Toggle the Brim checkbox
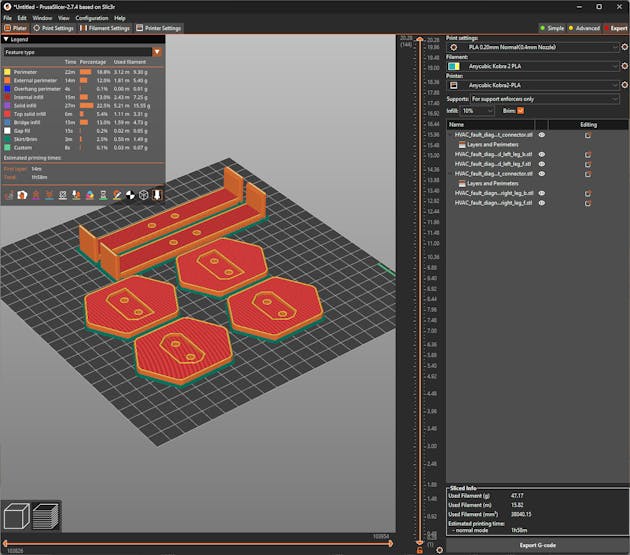Screen dimensions: 630x555 520,110
